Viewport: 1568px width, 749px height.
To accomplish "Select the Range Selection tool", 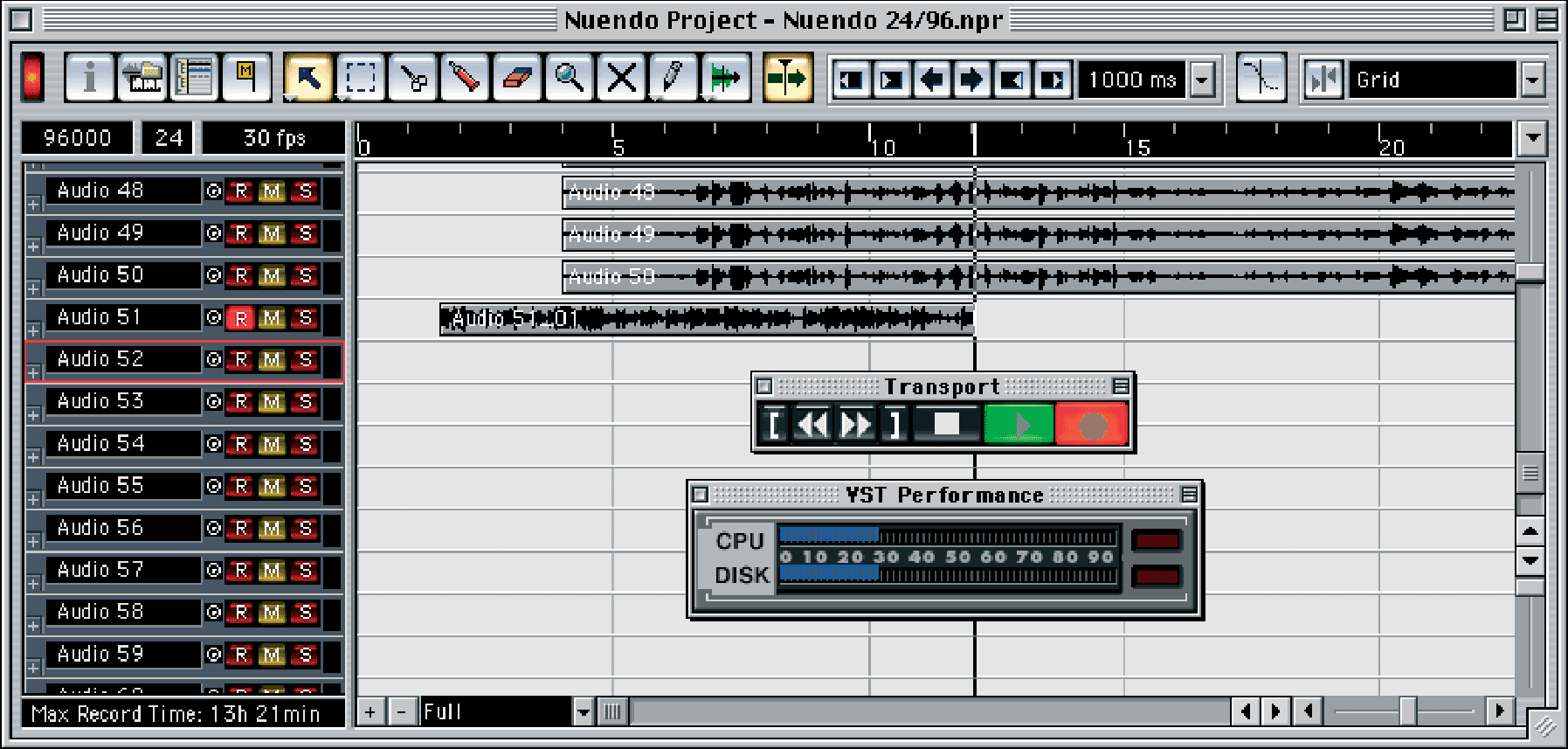I will [x=361, y=79].
